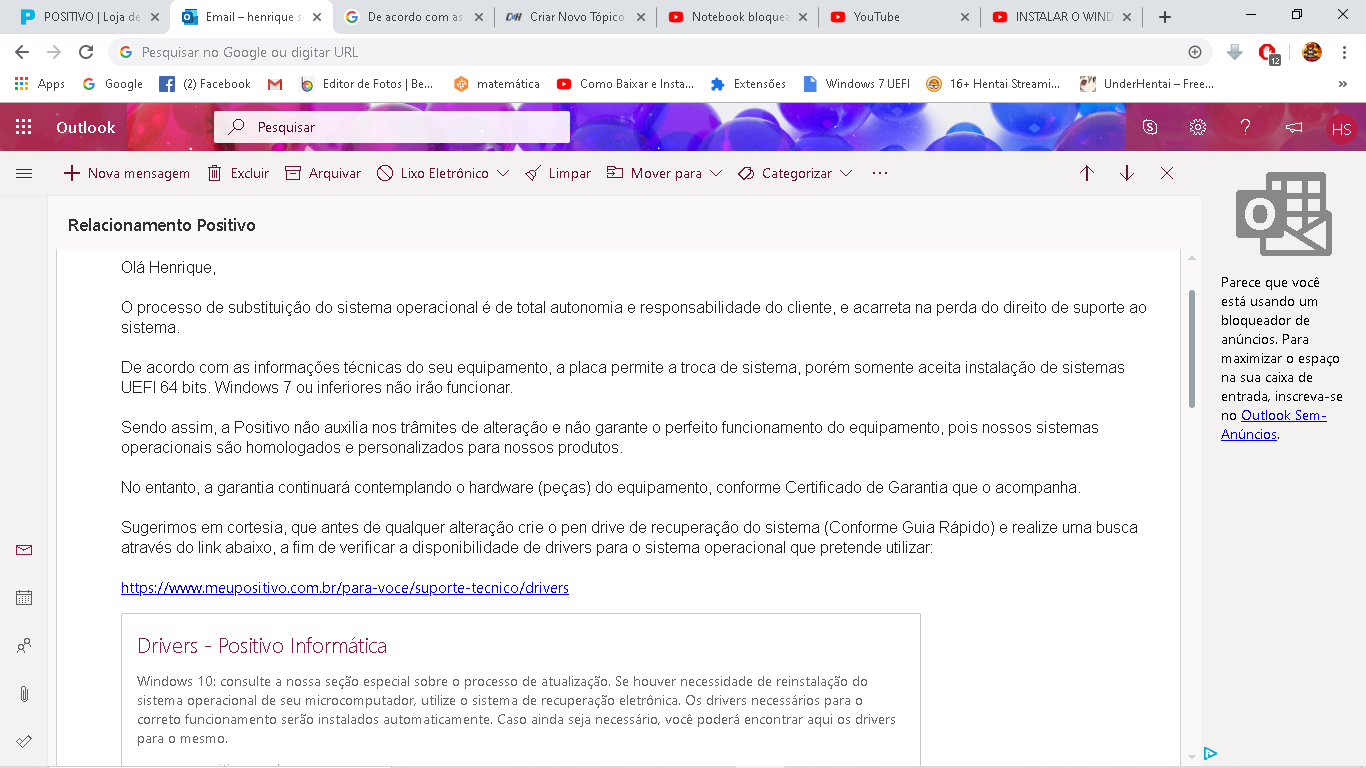Viewport: 1366px width, 768px height.
Task: Open a new Chrome tab
Action: click(x=1165, y=17)
